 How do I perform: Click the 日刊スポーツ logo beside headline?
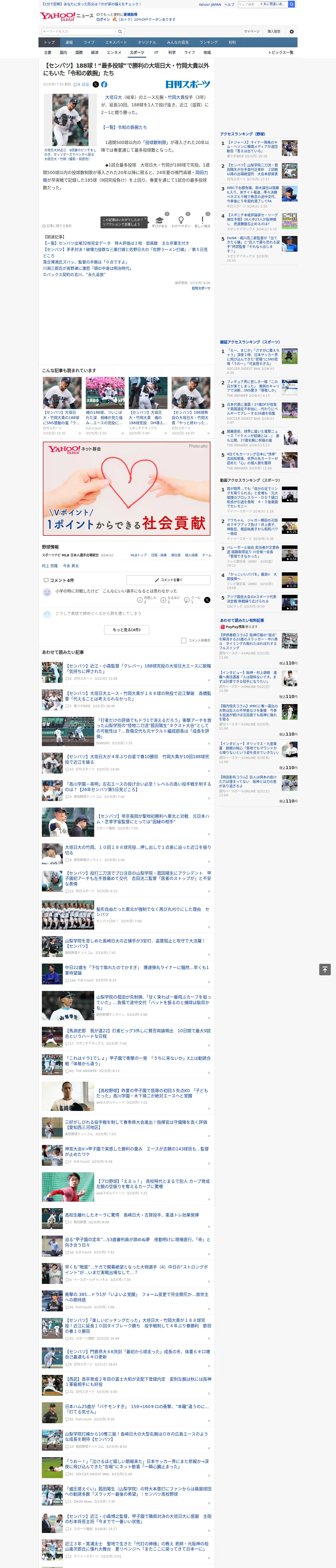coord(188,85)
